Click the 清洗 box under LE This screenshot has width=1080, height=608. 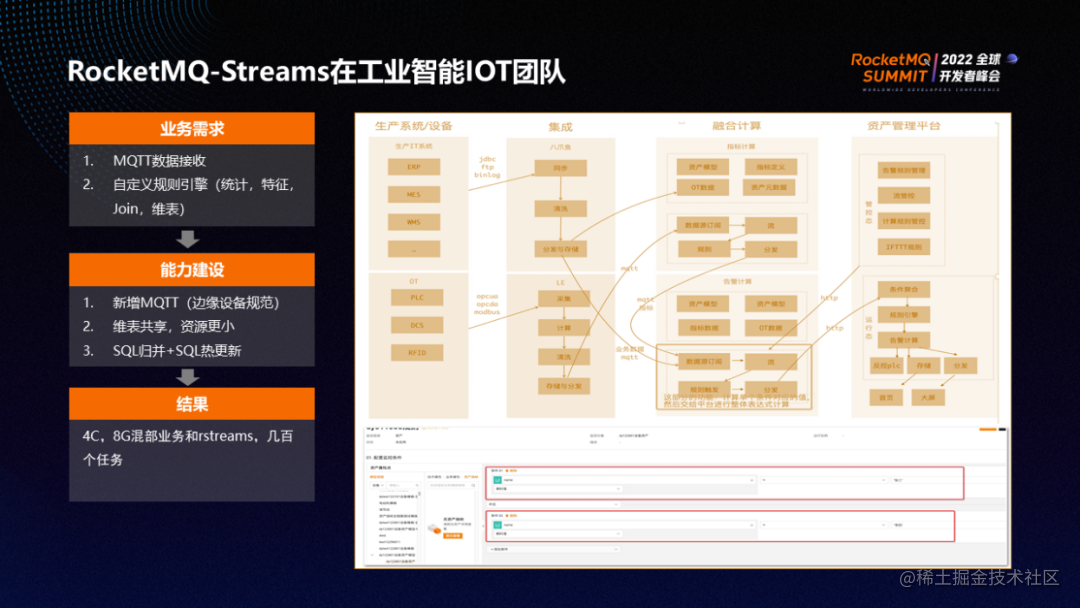[x=564, y=357]
